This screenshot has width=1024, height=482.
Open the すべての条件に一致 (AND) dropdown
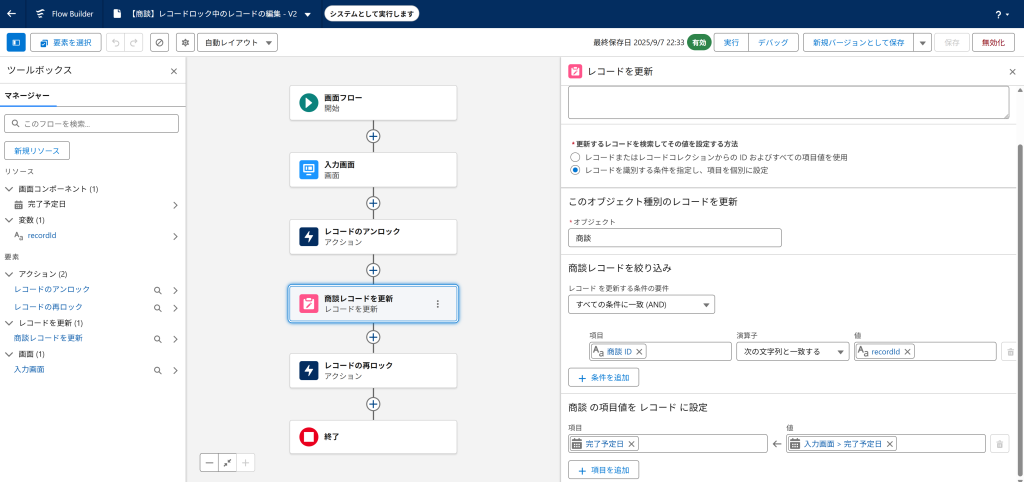[x=640, y=305]
